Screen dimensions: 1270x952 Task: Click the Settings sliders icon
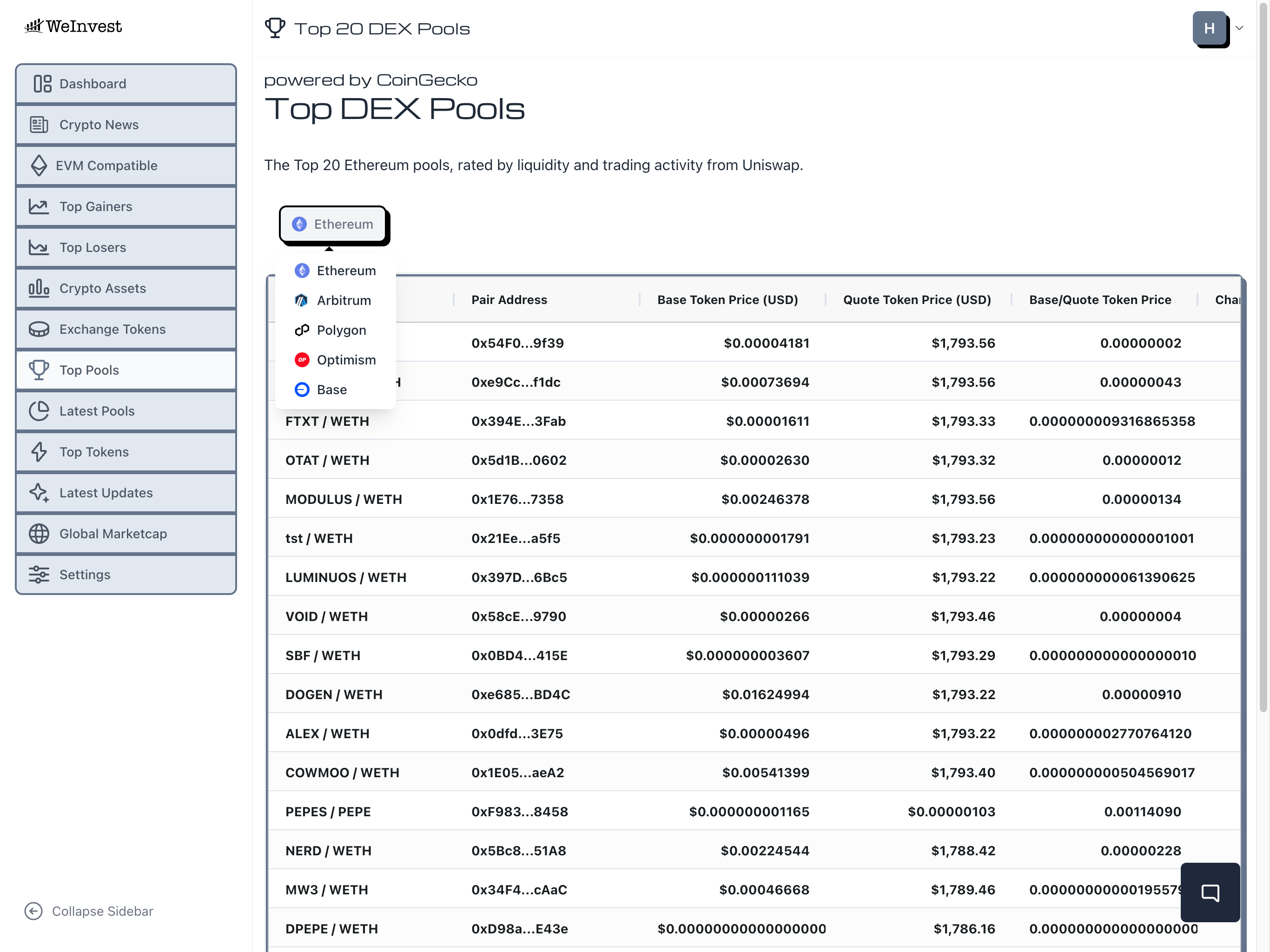(39, 574)
